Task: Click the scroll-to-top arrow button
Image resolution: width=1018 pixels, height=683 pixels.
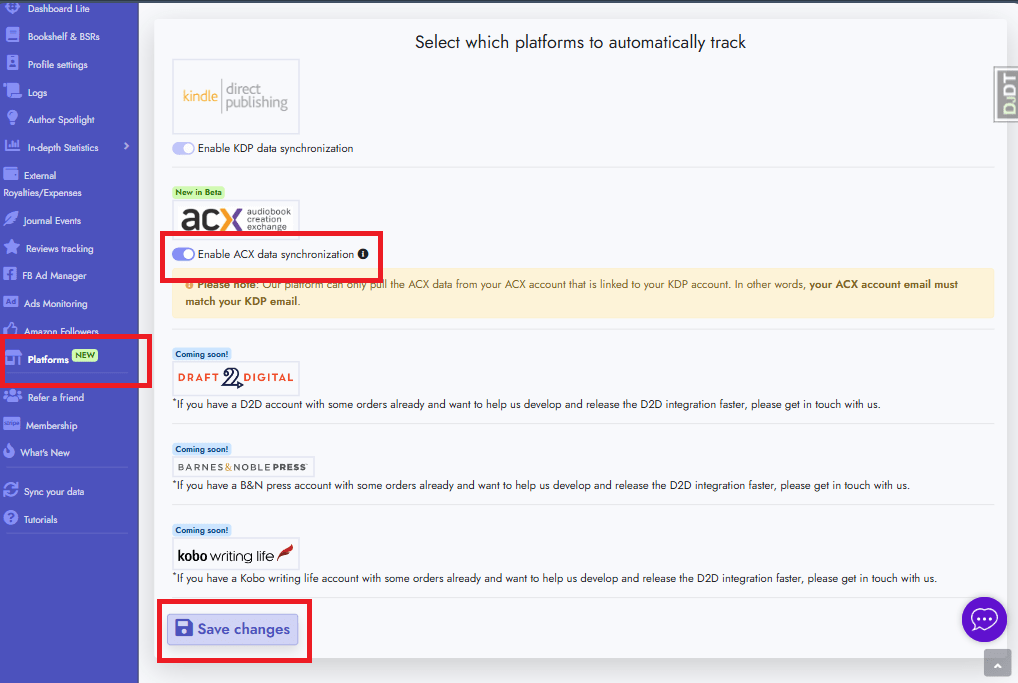Action: click(997, 664)
